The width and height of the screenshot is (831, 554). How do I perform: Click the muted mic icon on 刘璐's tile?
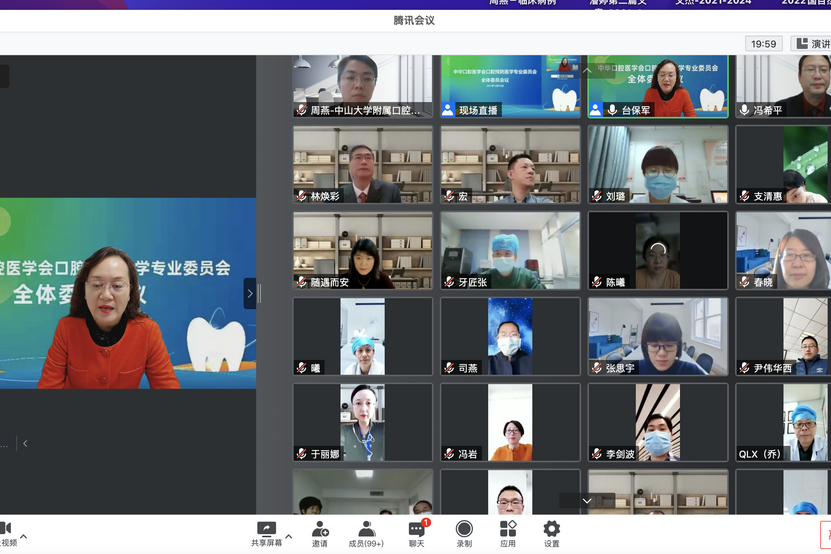[596, 196]
